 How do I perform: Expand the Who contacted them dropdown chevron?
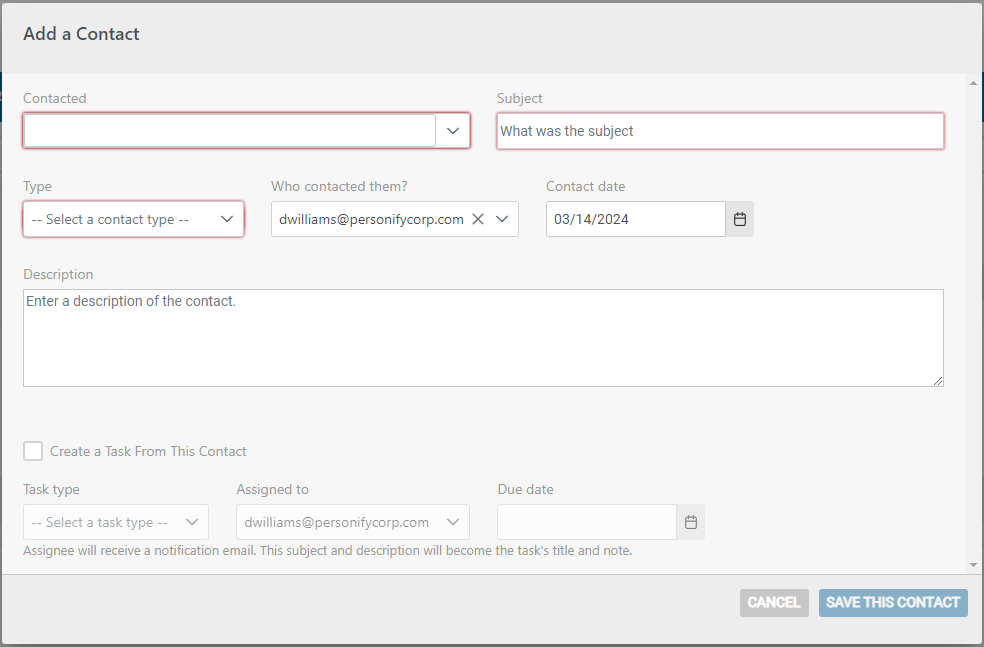pos(502,219)
